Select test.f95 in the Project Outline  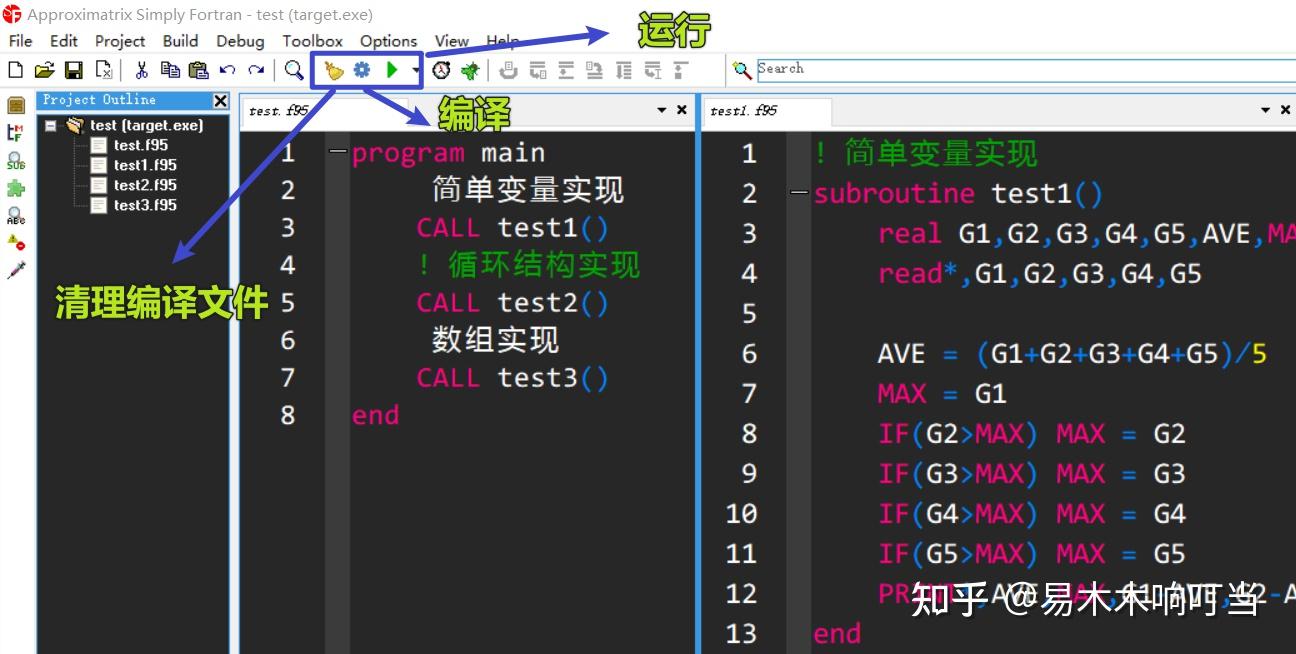coord(141,145)
